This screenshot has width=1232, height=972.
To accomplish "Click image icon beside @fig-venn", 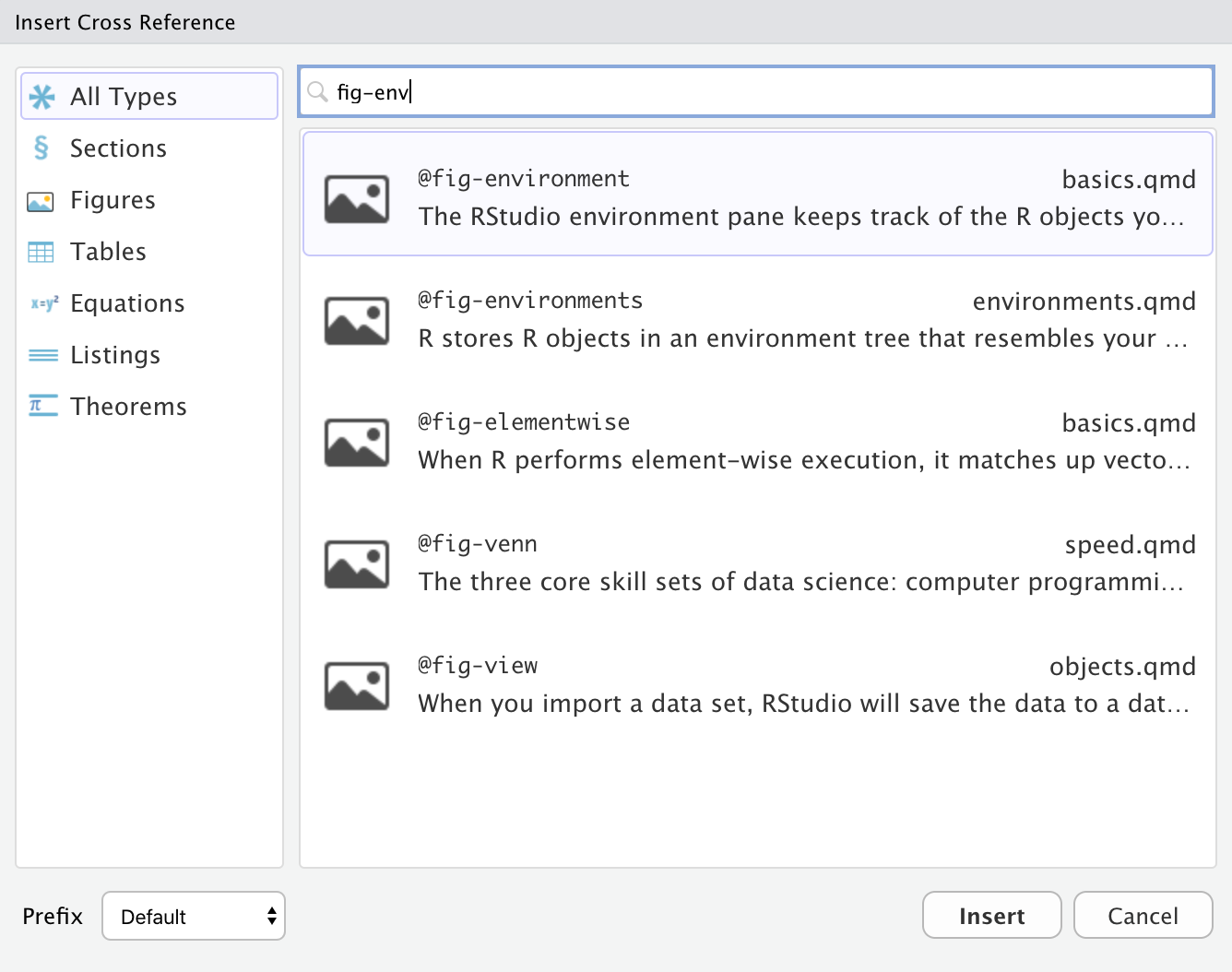I will pyautogui.click(x=356, y=563).
